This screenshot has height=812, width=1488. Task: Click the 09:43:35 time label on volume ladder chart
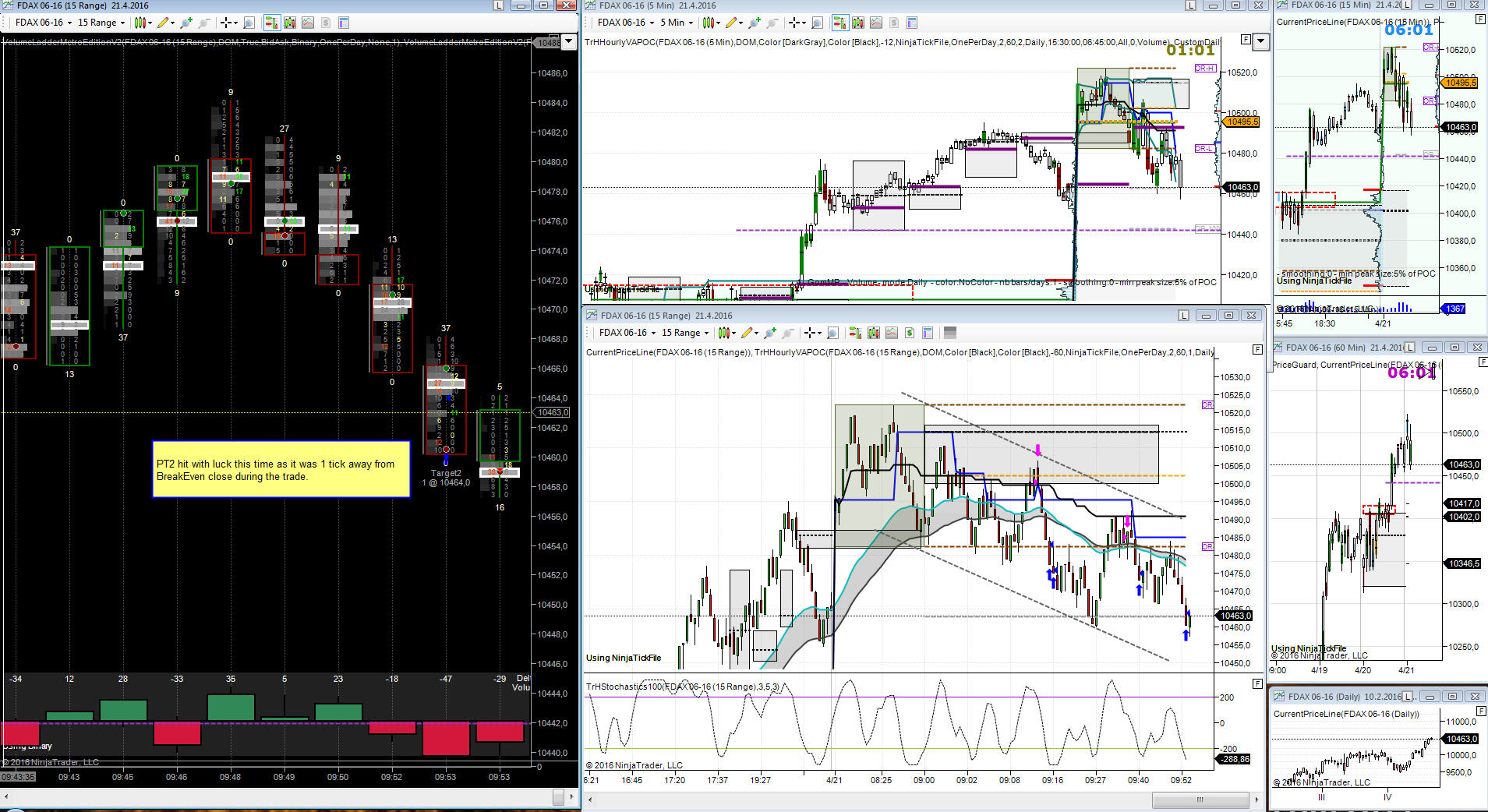[18, 777]
